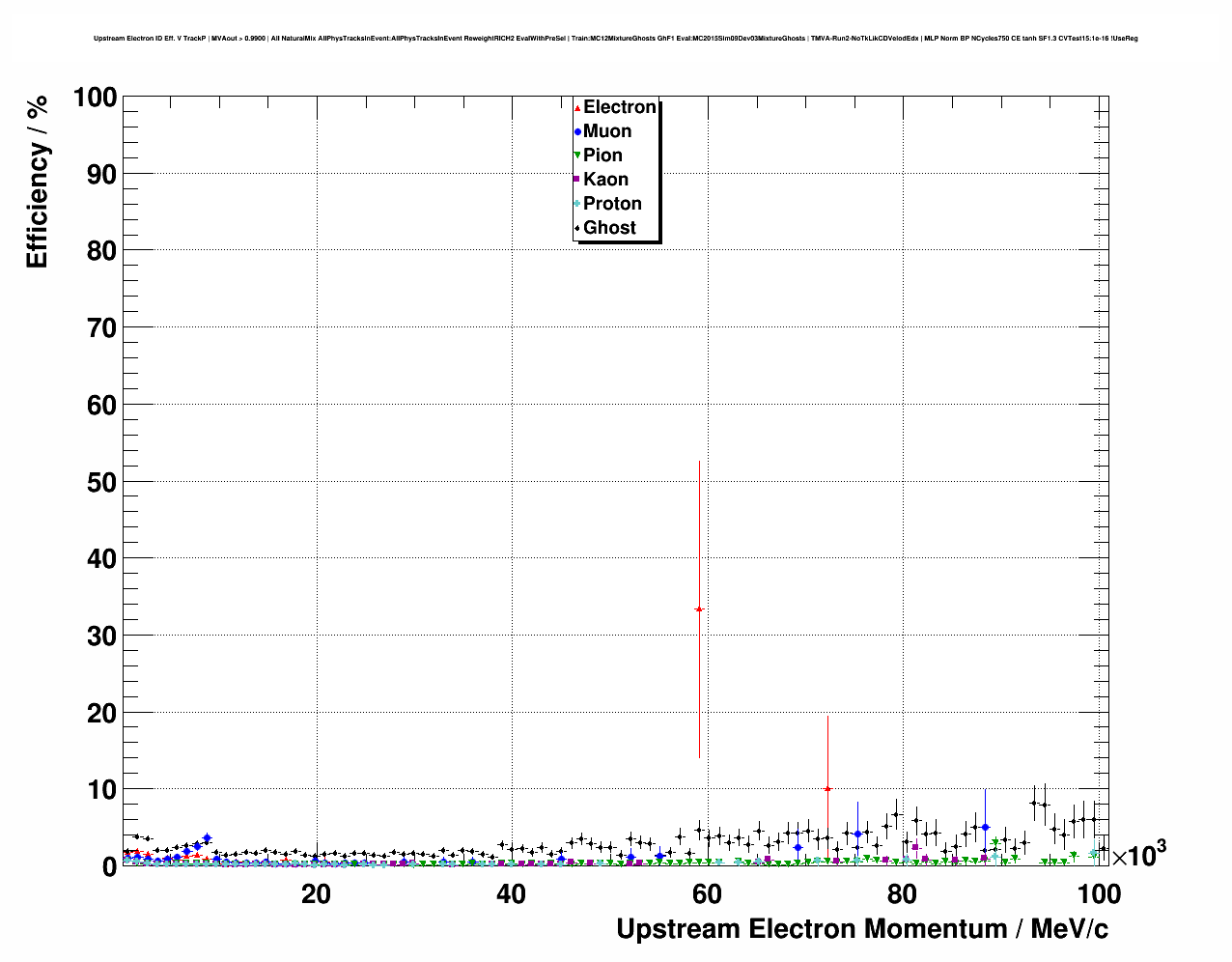Click the red Electron triangle legend marker
1232x962 pixels.
coord(577,107)
